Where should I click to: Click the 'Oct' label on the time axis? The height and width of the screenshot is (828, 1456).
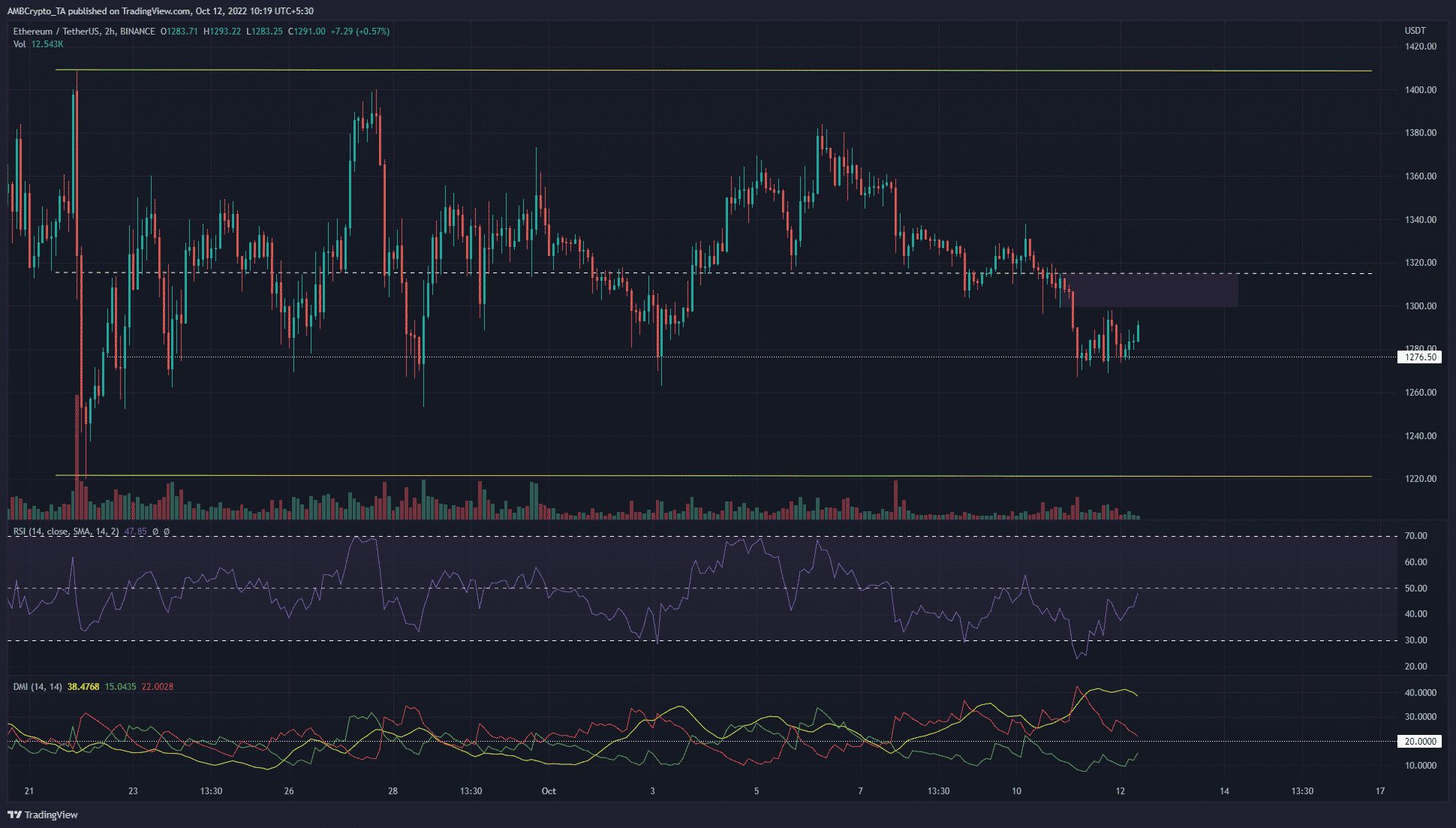pos(549,791)
